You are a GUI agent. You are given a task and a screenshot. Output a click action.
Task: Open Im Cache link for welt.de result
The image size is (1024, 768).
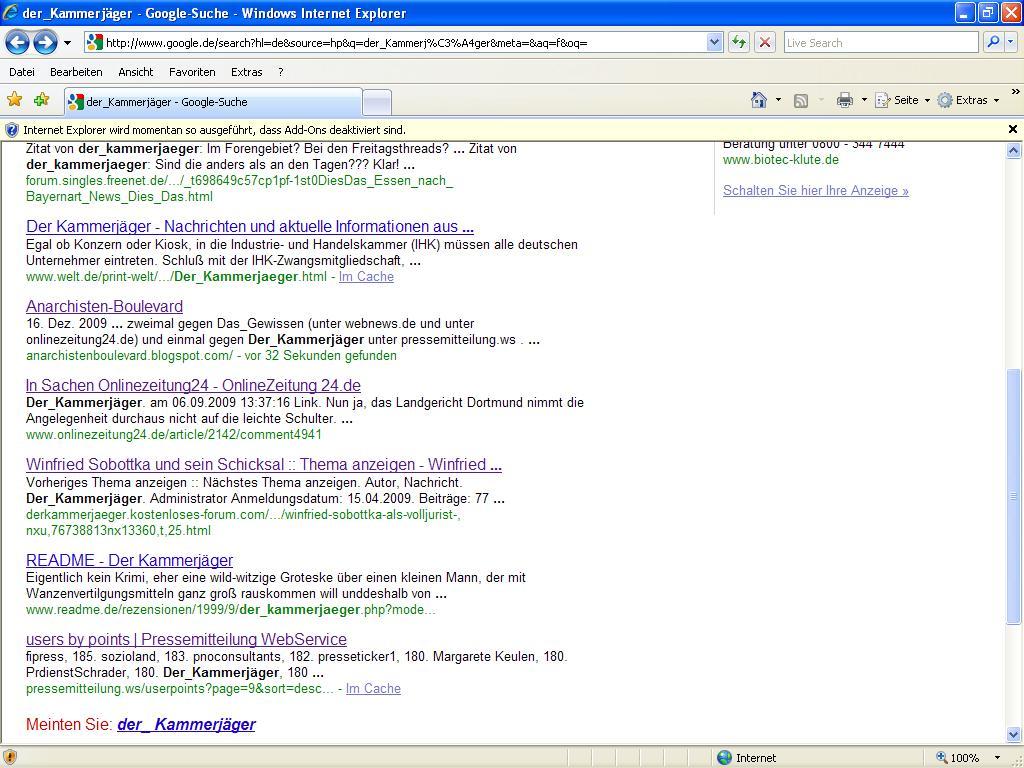tap(366, 277)
